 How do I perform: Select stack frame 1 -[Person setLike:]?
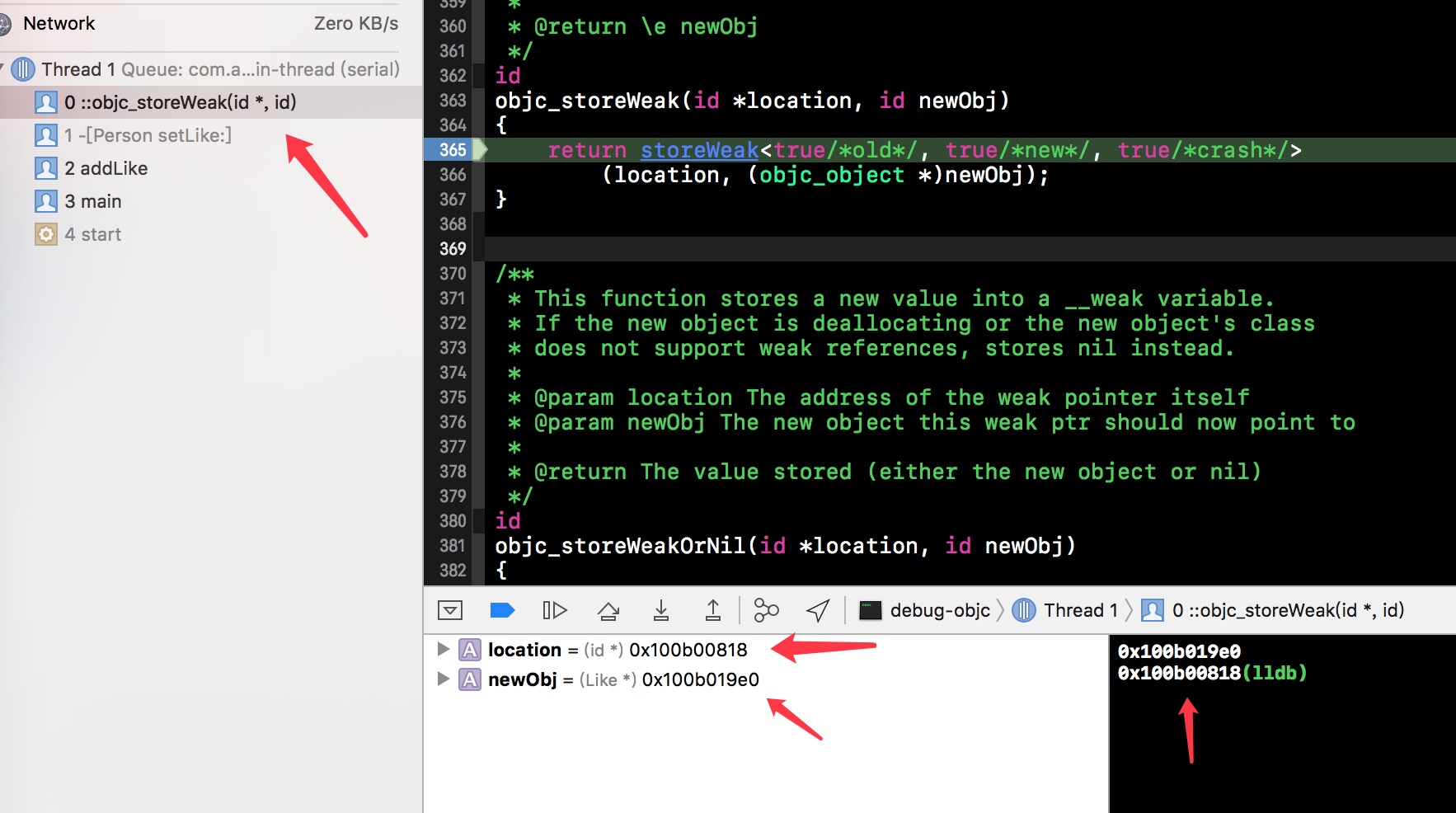click(x=148, y=135)
